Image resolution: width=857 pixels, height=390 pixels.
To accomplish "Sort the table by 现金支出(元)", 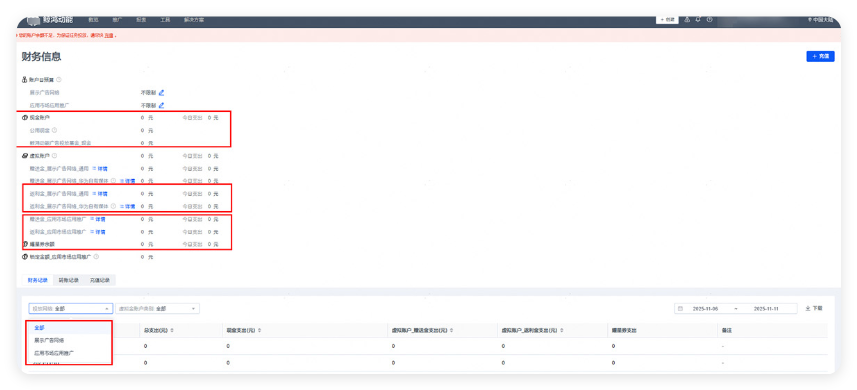I will coord(260,330).
